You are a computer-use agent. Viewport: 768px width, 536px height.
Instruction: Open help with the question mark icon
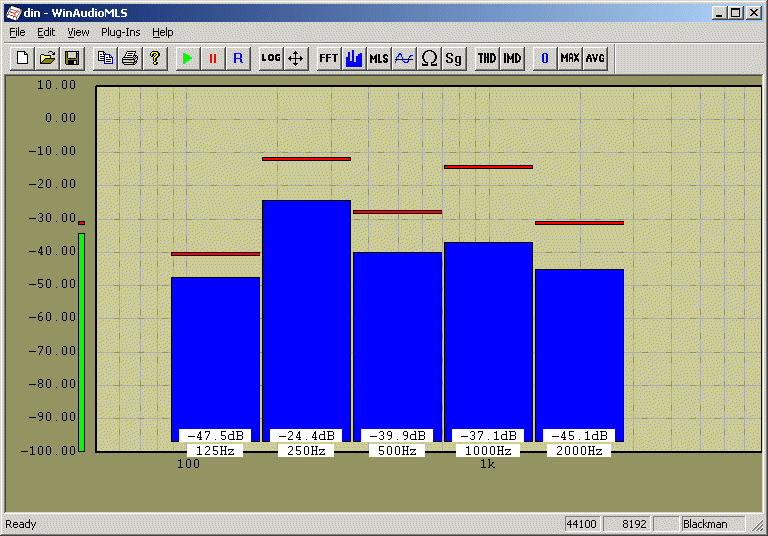coord(154,58)
